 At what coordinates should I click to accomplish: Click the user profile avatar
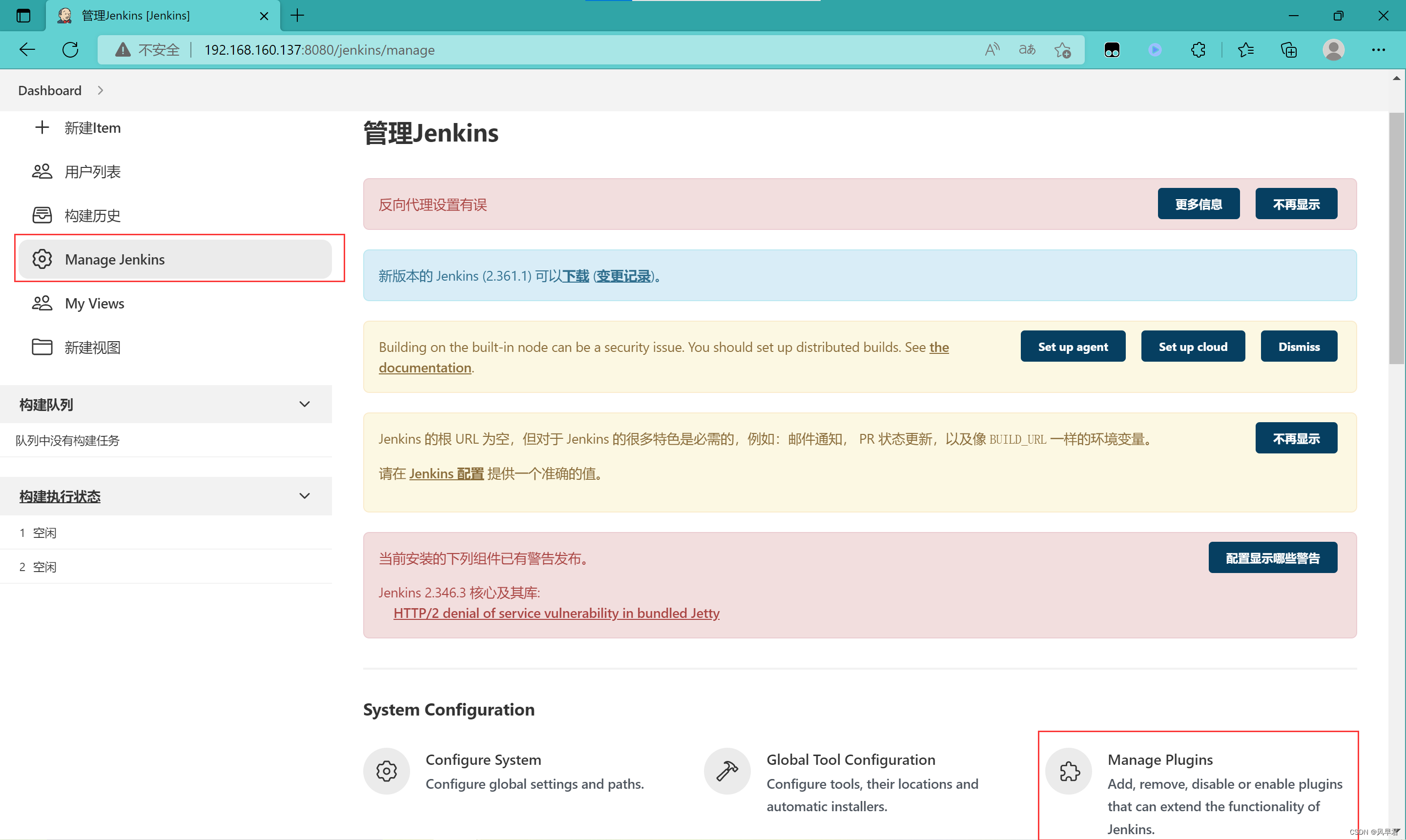pos(1334,50)
